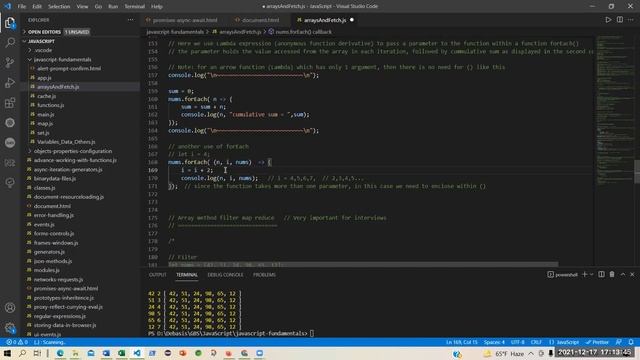Viewport: 640px width, 360px height.
Task: Show the PROBLEMS panel tab
Action: point(264,275)
